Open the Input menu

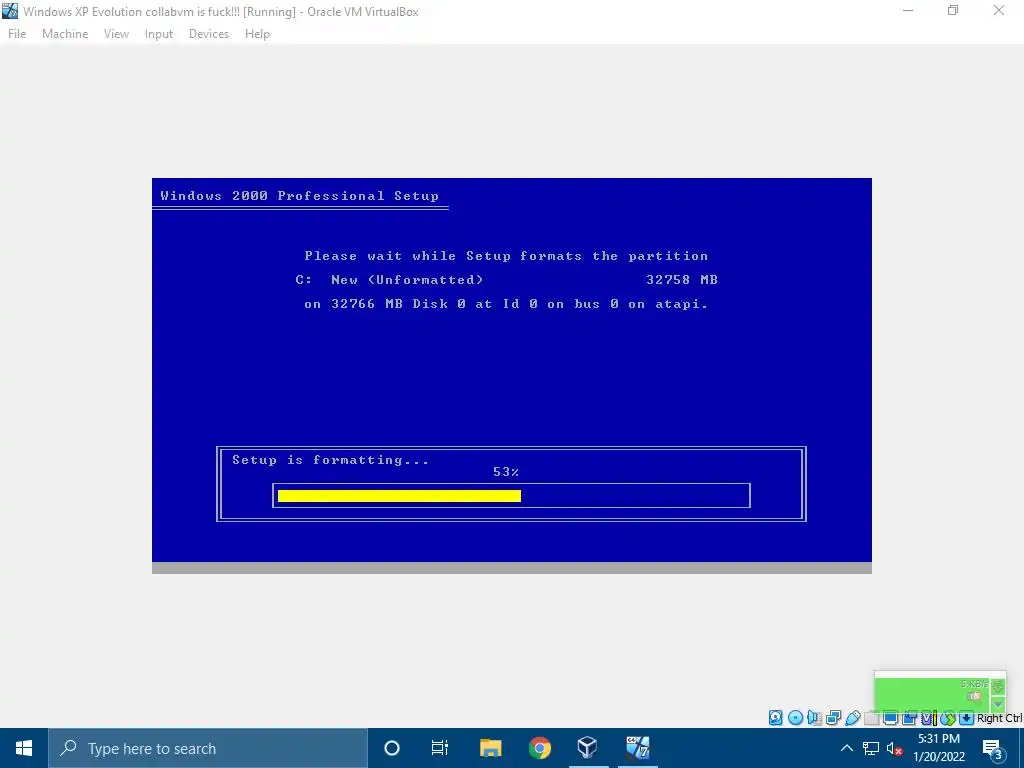[x=159, y=34]
